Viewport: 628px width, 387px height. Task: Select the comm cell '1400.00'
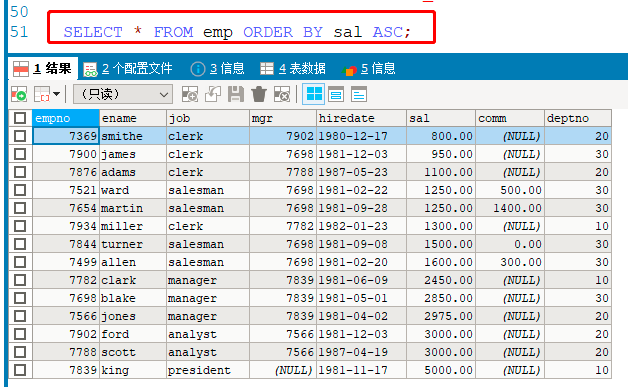tap(510, 208)
